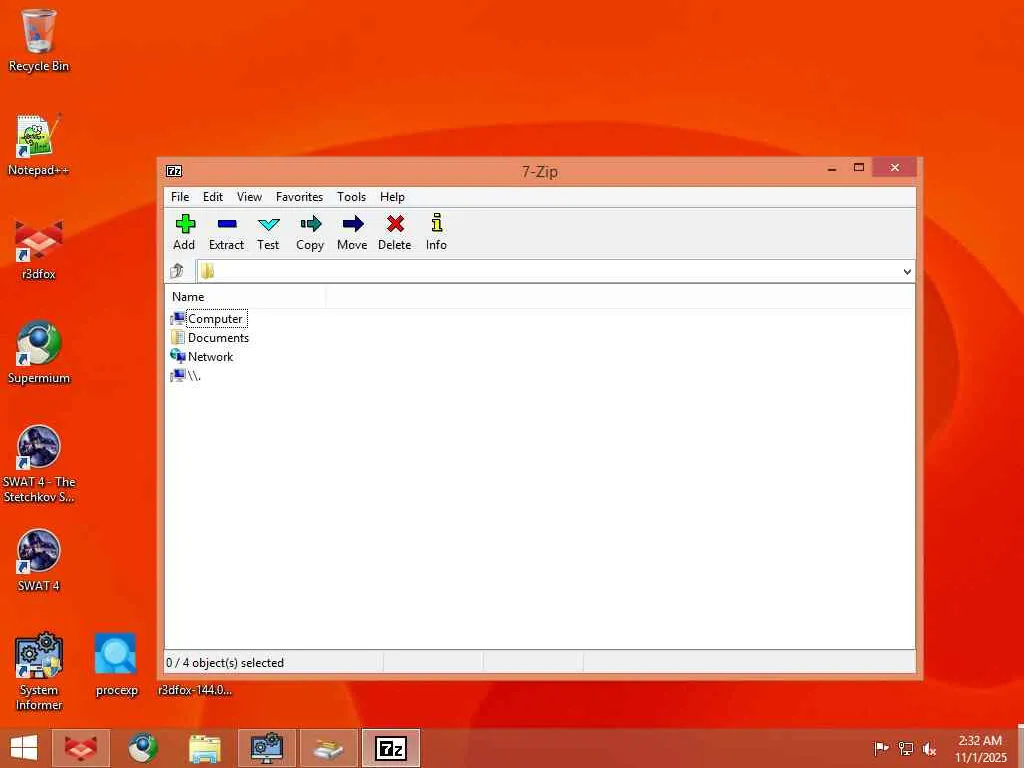Click the 7z icon in the 7-Zip title bar
Image resolution: width=1024 pixels, height=768 pixels.
(174, 171)
